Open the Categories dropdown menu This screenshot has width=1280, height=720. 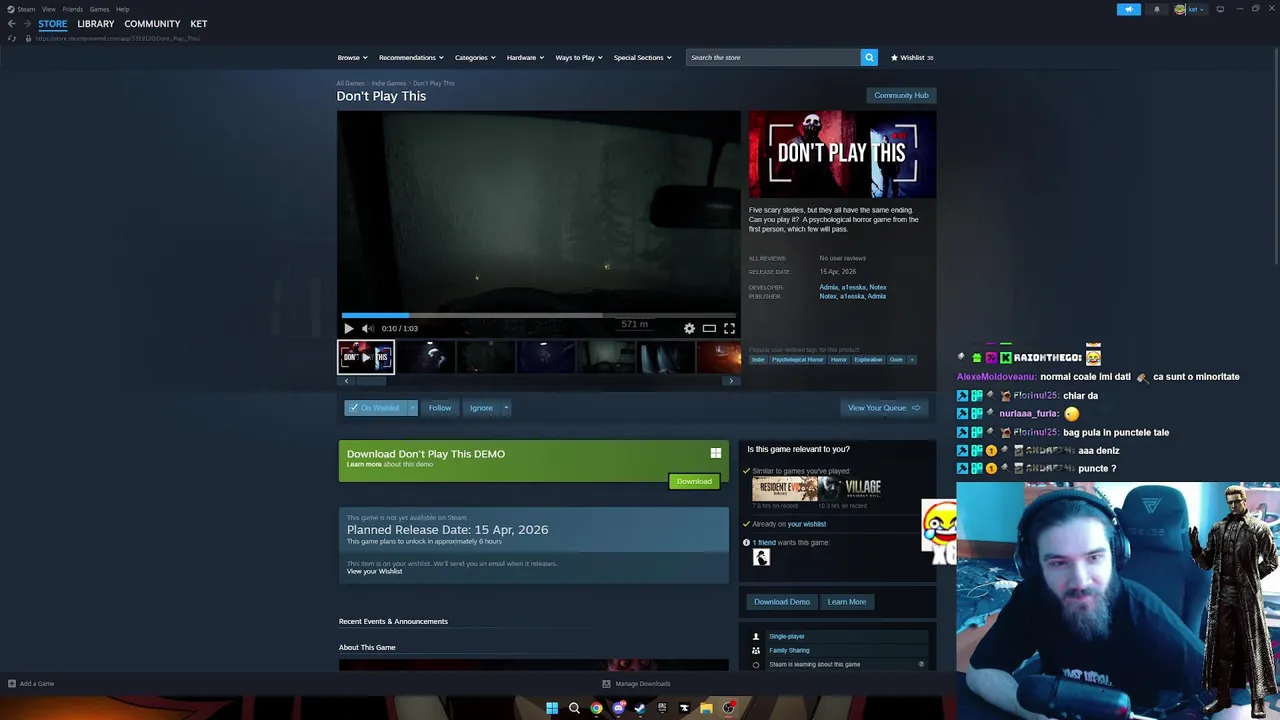475,57
